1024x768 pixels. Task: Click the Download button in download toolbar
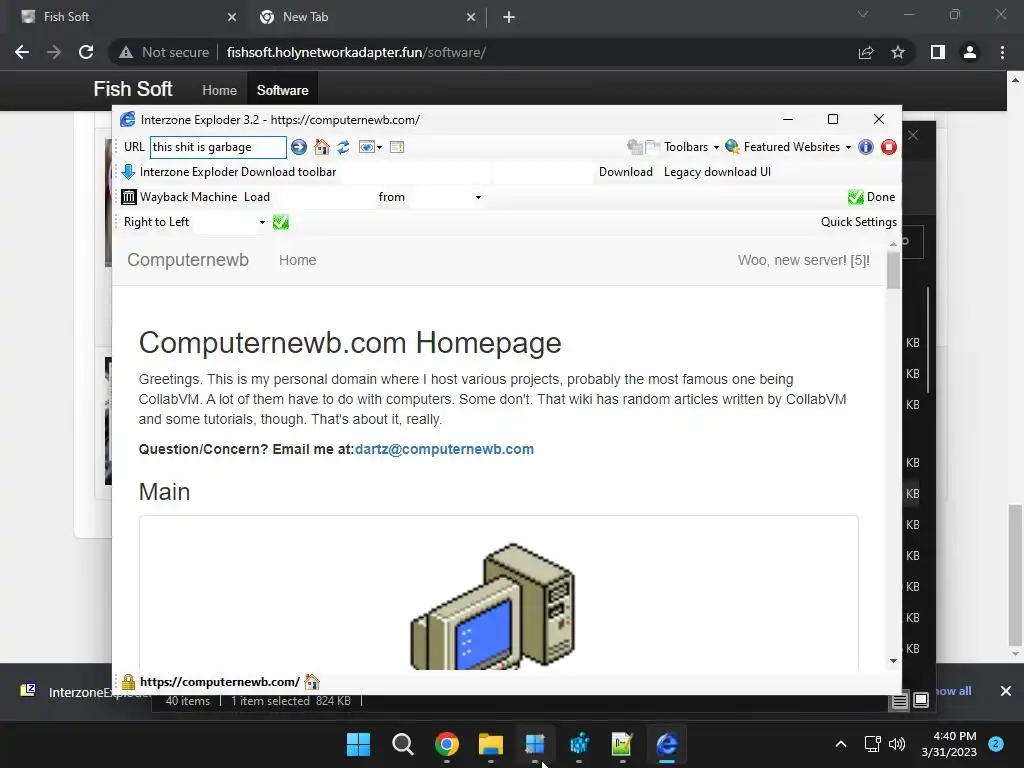pyautogui.click(x=626, y=172)
